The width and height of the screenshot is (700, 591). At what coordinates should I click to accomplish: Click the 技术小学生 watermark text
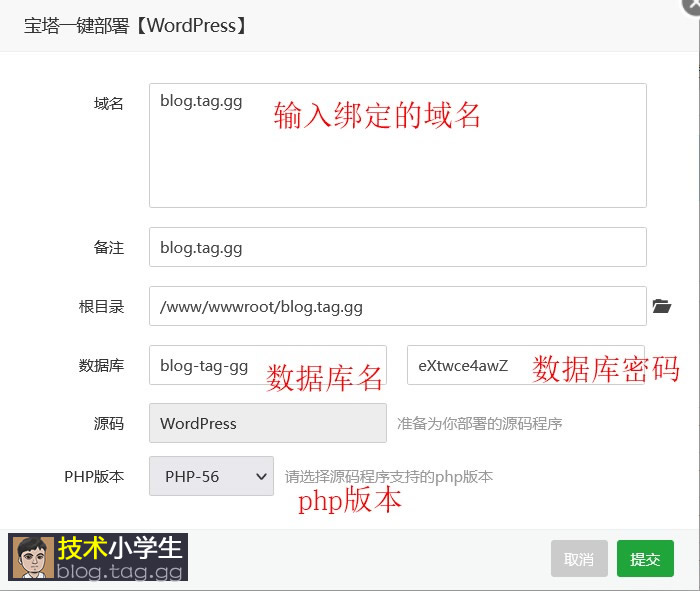pos(120,548)
